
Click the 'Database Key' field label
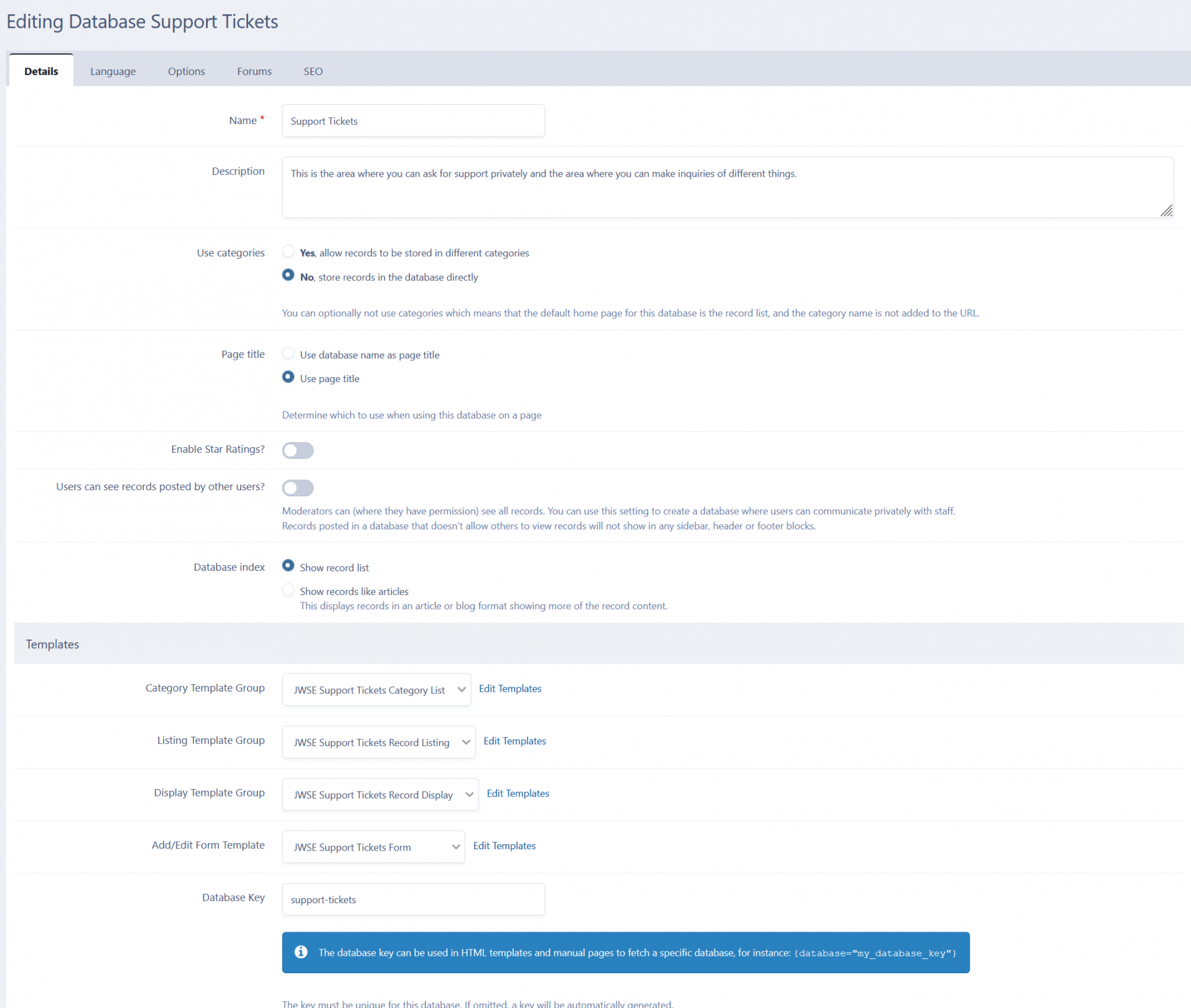pyautogui.click(x=233, y=898)
